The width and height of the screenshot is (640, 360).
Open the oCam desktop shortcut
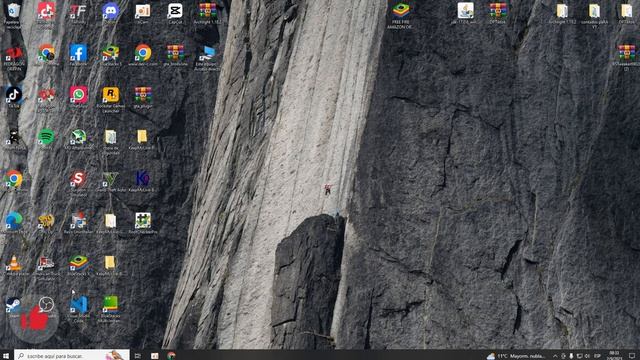(142, 13)
